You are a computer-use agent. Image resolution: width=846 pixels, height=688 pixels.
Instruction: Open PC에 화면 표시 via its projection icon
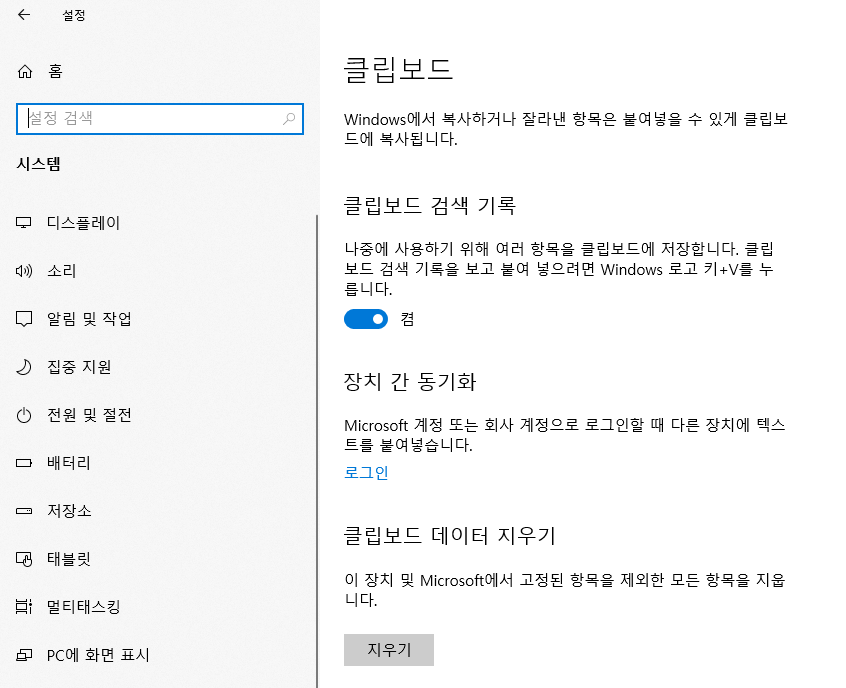[x=25, y=655]
